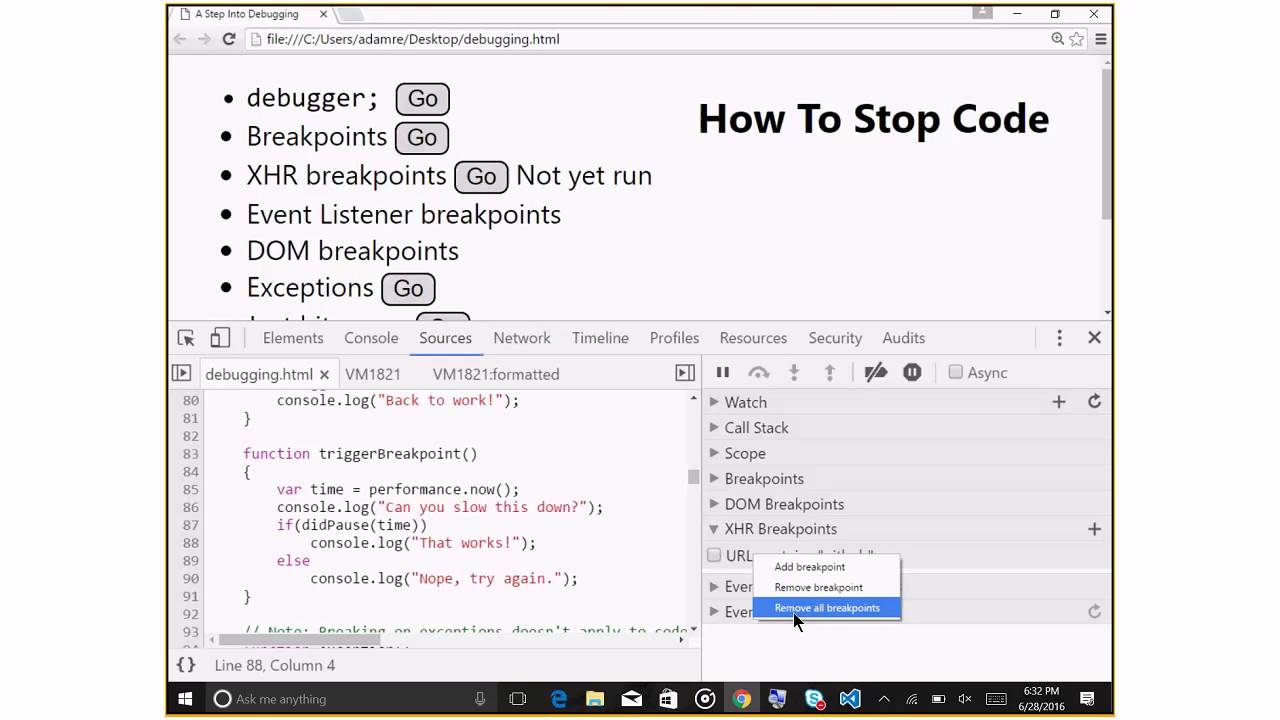The width and height of the screenshot is (1280, 720).
Task: Bookmark this page with the star
Action: 1077,39
